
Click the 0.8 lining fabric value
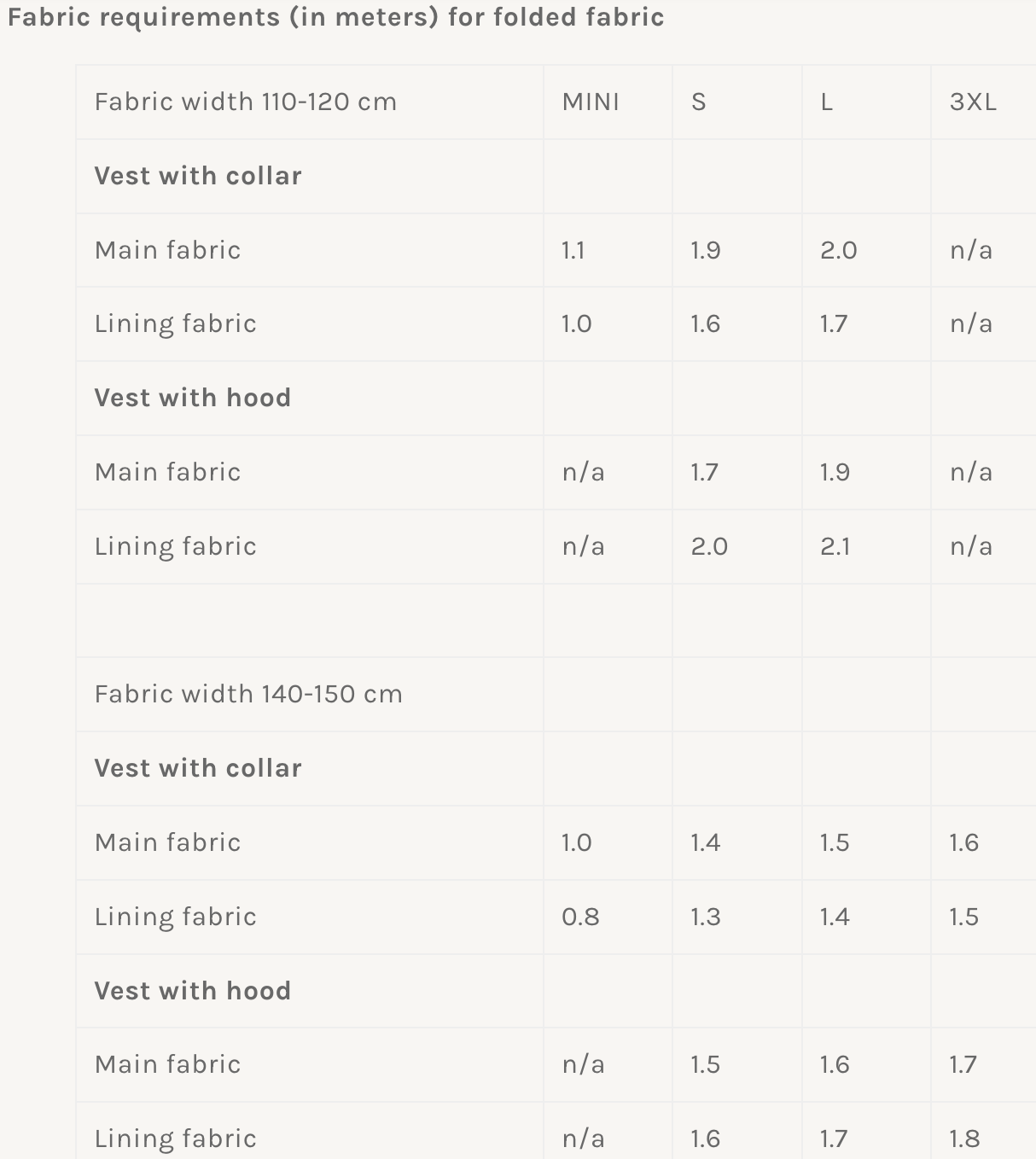(580, 917)
